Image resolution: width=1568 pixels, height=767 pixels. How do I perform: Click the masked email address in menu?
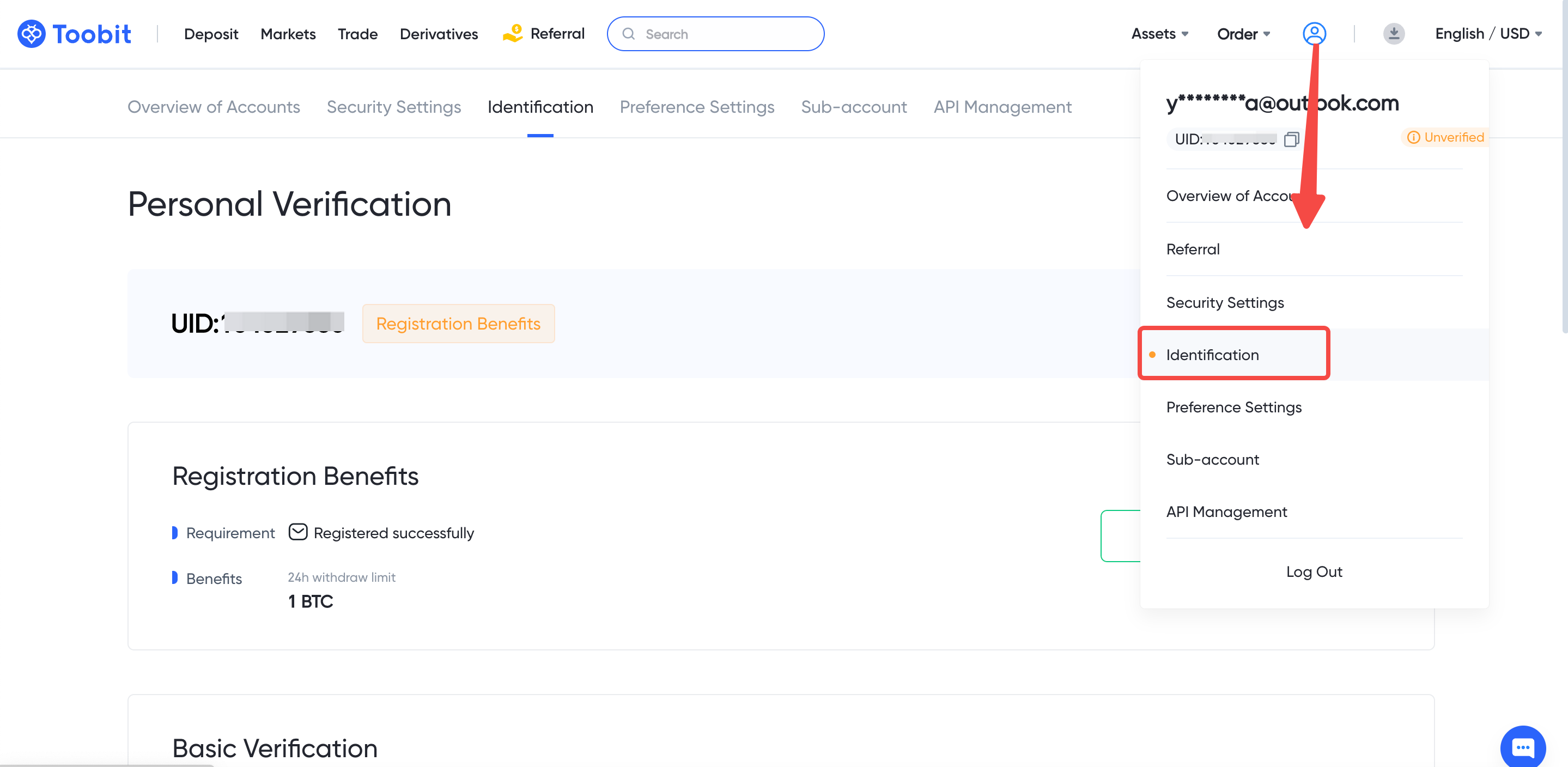(1283, 103)
